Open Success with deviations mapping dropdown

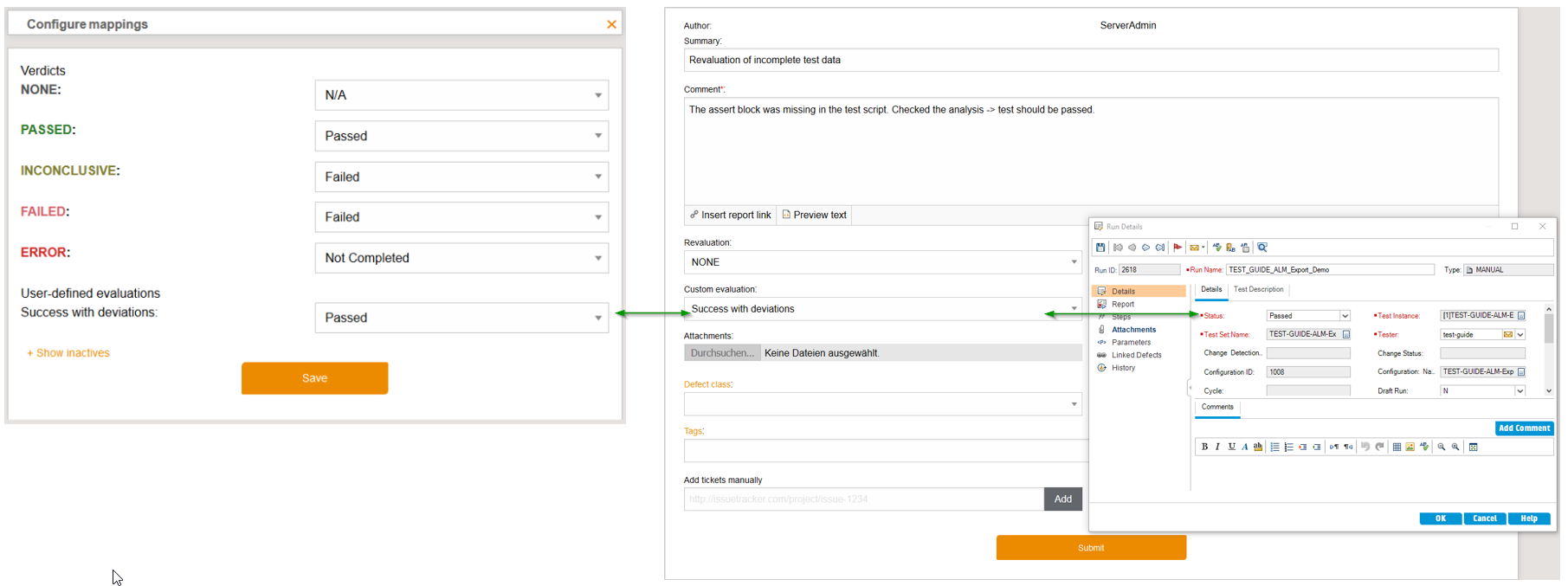point(461,318)
